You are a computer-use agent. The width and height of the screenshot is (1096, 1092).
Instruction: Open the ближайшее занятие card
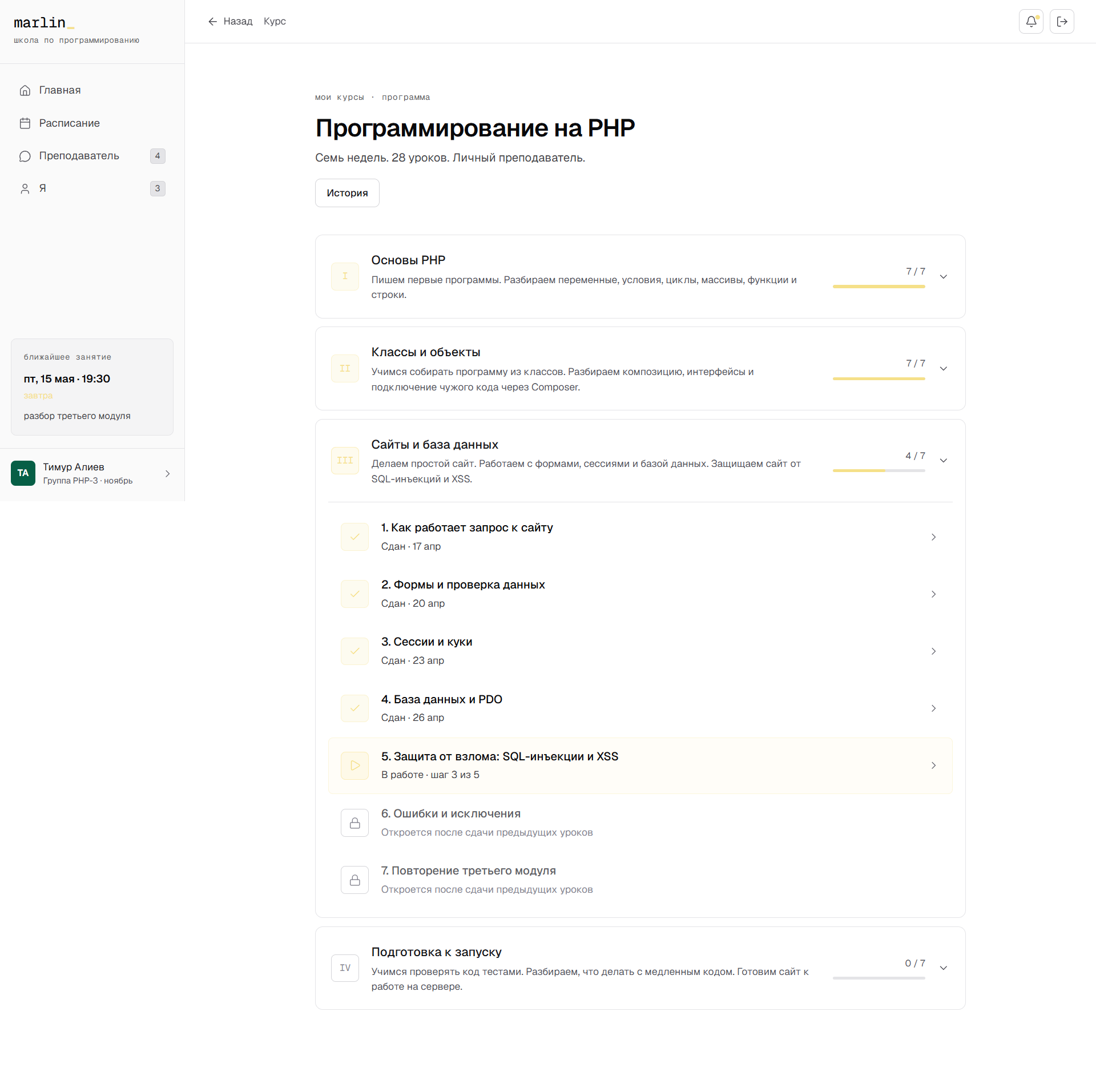pos(92,387)
